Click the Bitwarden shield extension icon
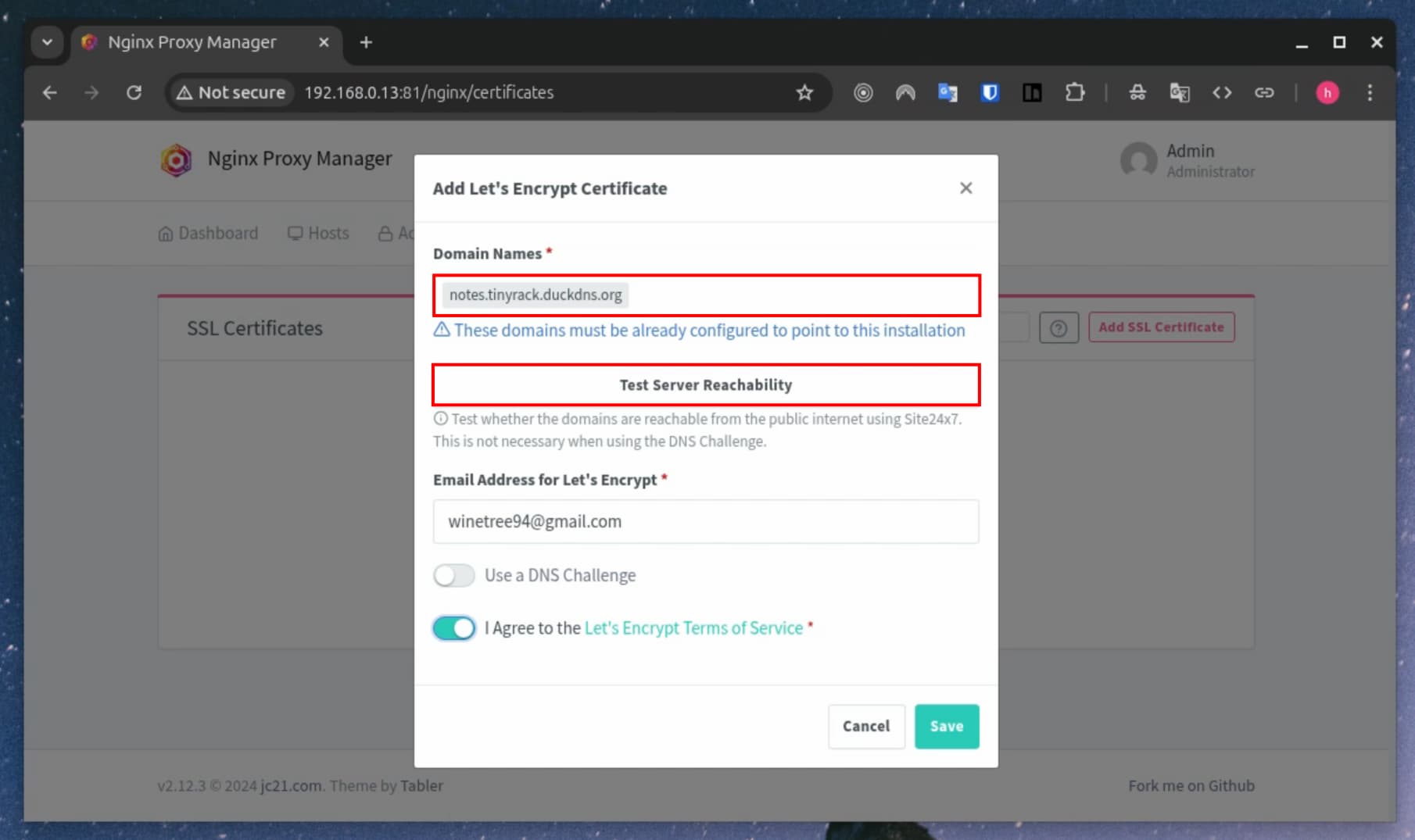Screen dimensions: 1415x840 point(990,93)
